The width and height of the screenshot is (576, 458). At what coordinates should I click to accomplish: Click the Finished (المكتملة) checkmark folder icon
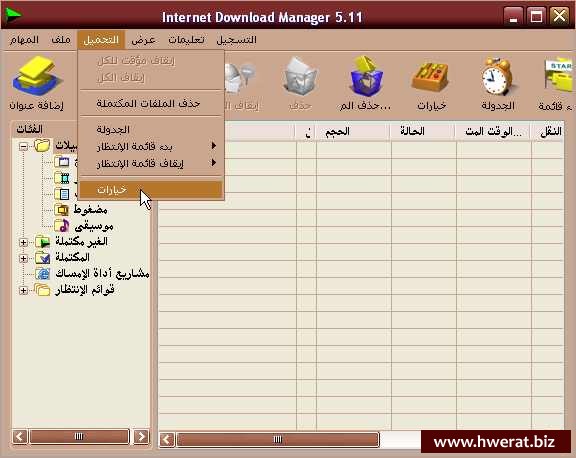43,257
